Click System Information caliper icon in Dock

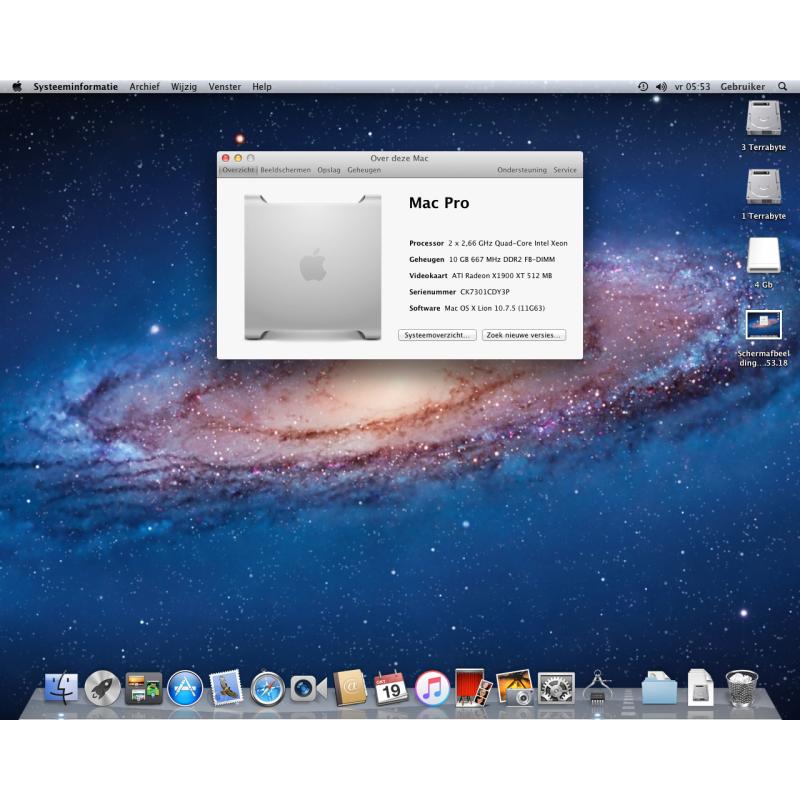tap(597, 688)
